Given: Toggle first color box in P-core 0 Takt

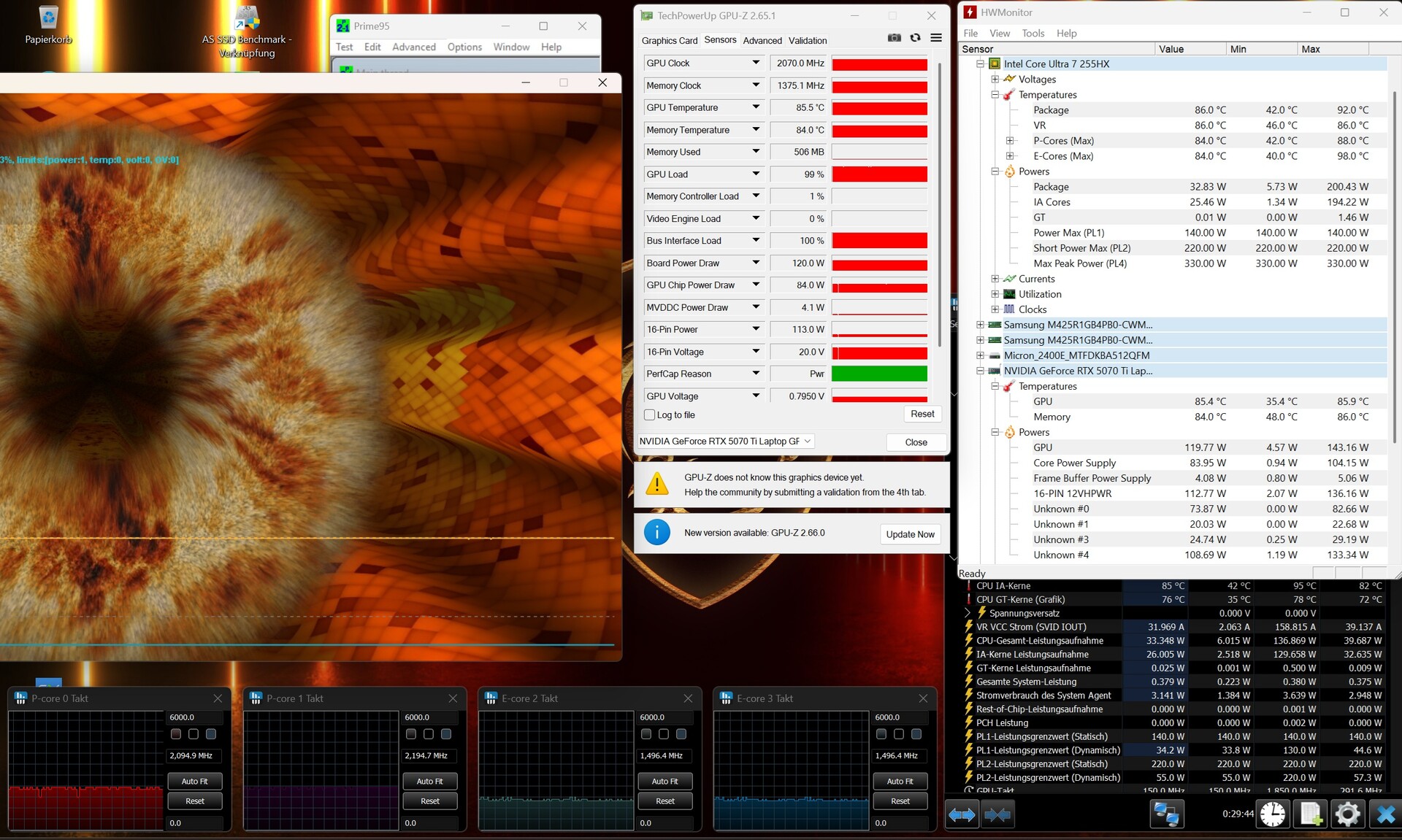Looking at the screenshot, I should click(176, 734).
